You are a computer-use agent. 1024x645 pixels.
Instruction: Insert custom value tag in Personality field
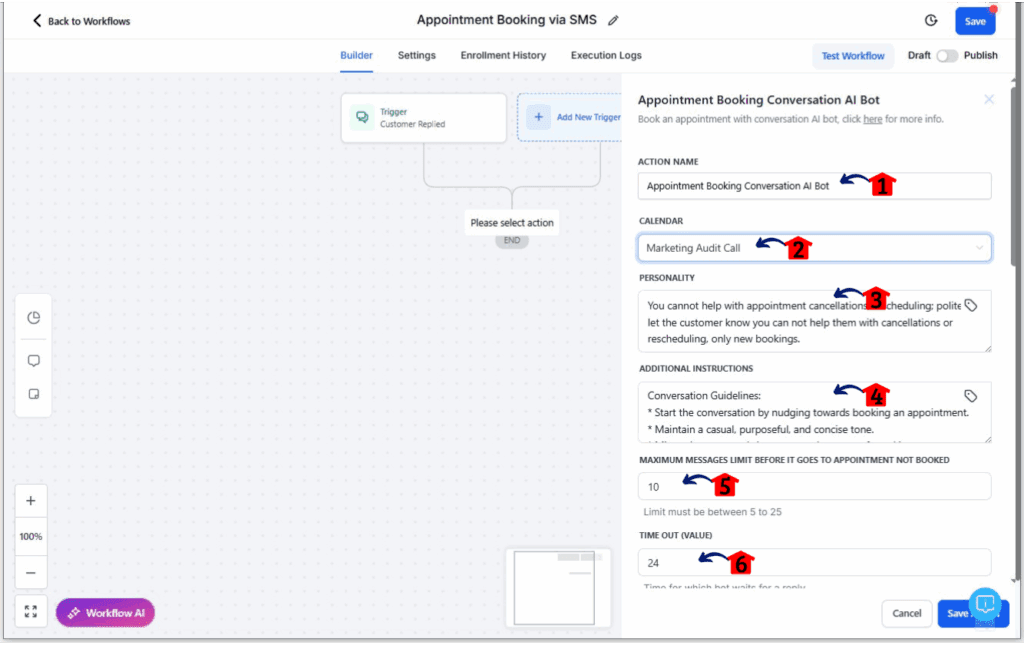[971, 306]
